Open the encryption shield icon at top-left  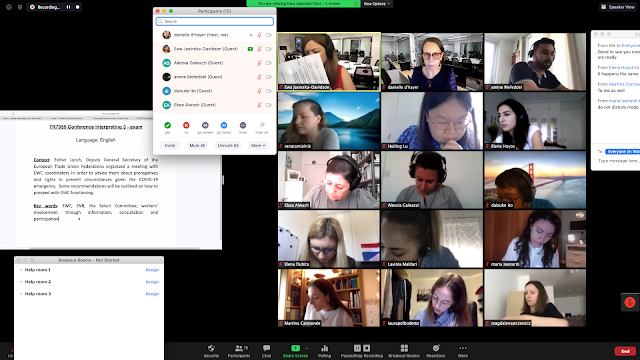[20, 7]
